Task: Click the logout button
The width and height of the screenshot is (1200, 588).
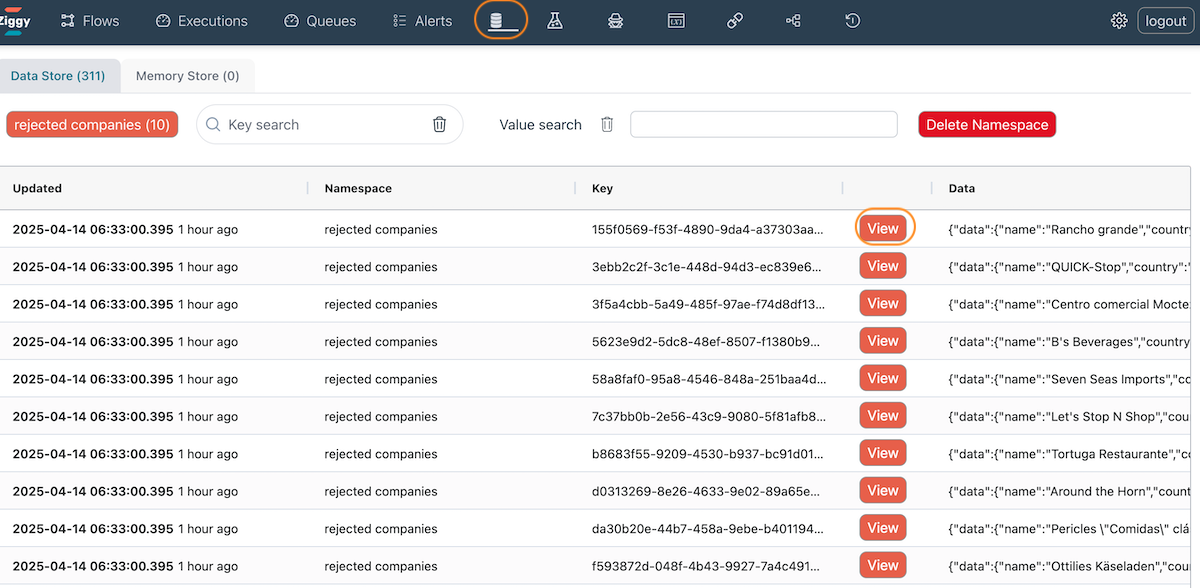Action: pyautogui.click(x=1165, y=21)
